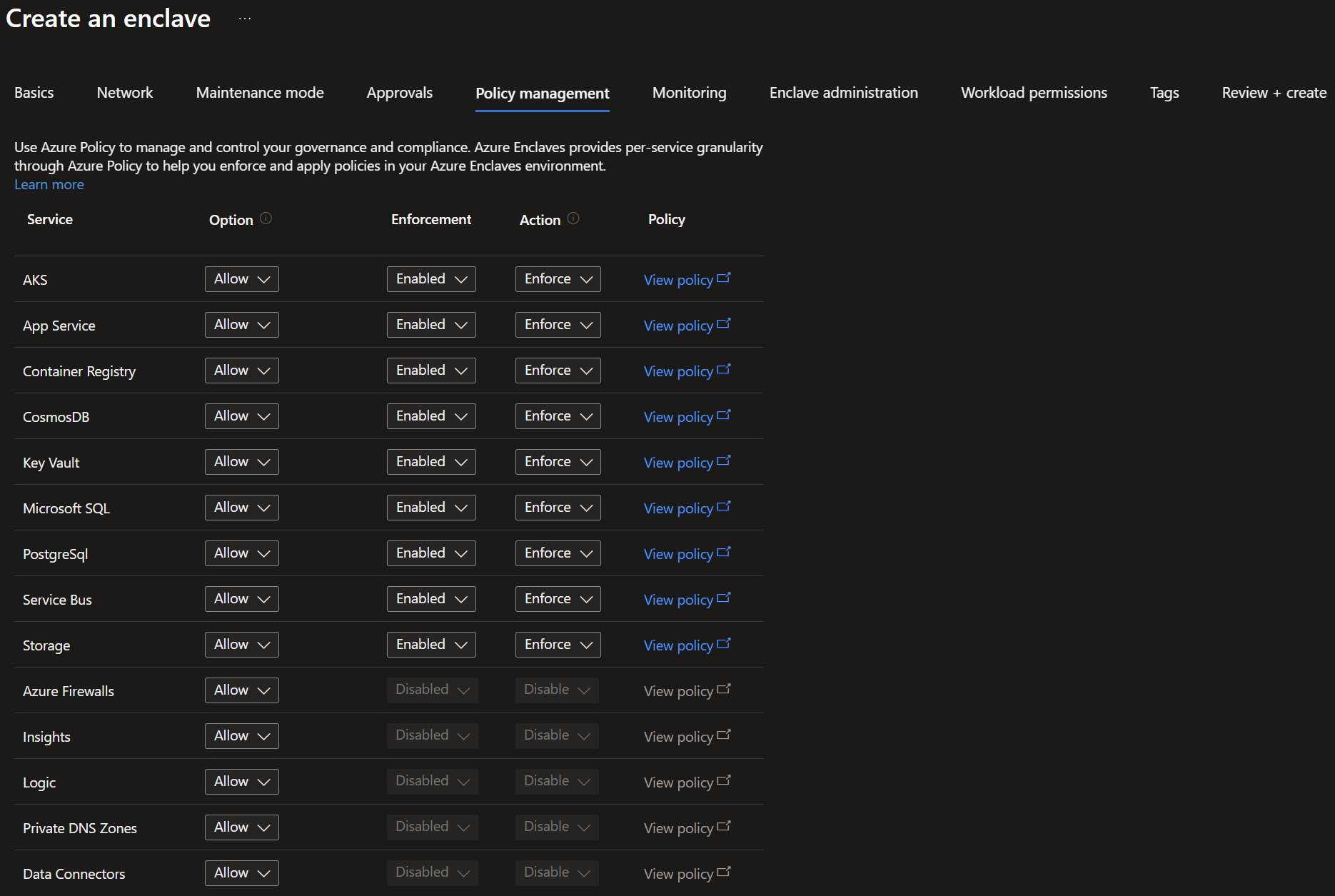Open the Logic Option dropdown
Image resolution: width=1335 pixels, height=896 pixels.
point(242,782)
